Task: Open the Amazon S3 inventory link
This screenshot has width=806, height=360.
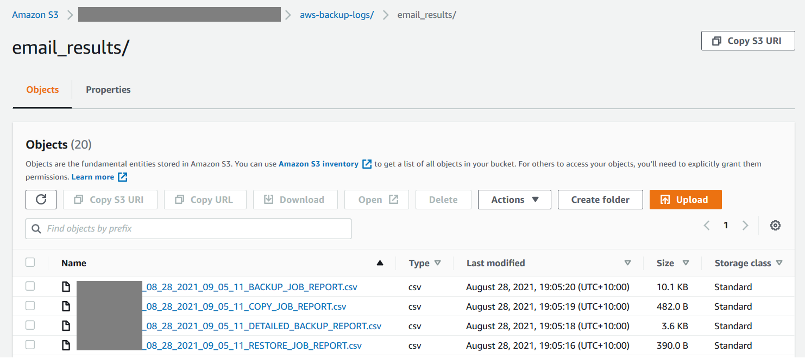Action: 319,164
